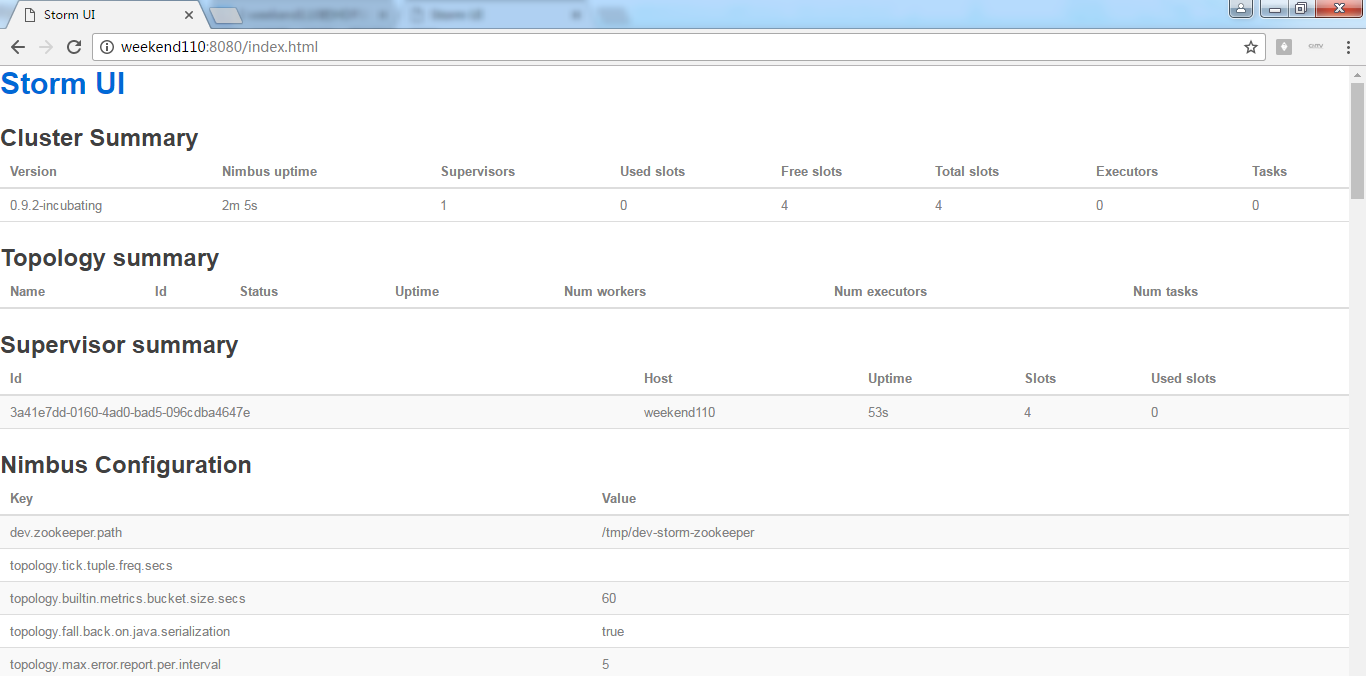1366x676 pixels.
Task: Click the gray extension icon beside the star
Action: pyautogui.click(x=1284, y=47)
